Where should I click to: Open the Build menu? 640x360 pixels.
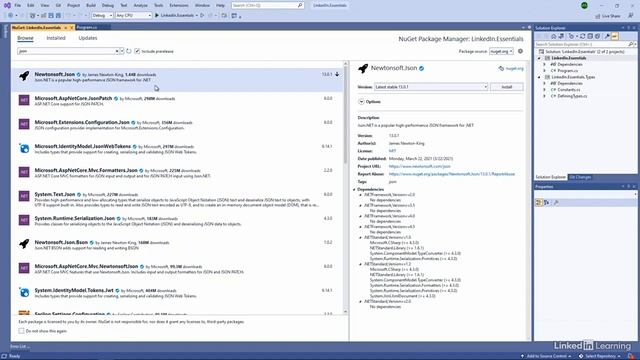coord(91,5)
